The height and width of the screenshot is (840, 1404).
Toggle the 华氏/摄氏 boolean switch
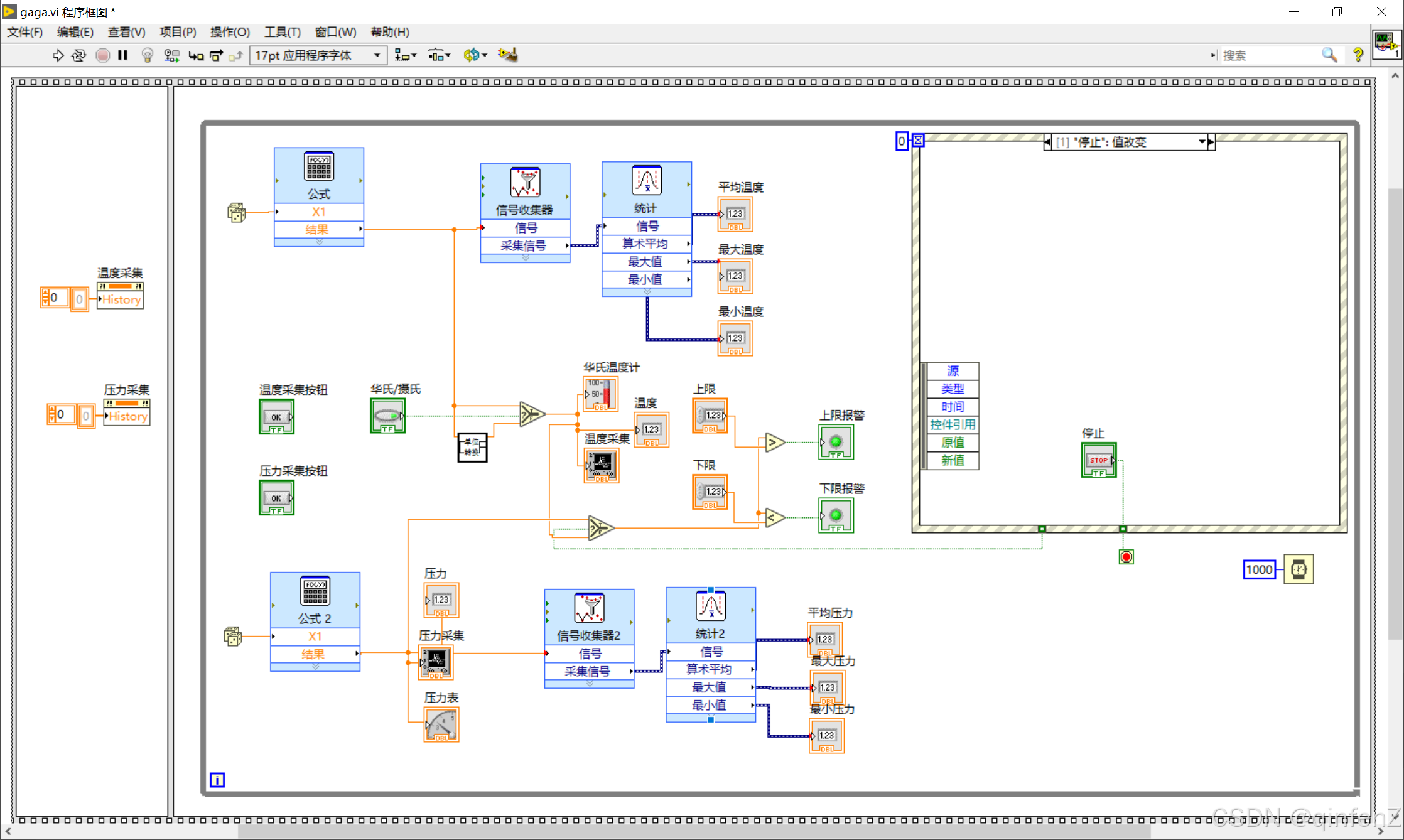click(x=387, y=416)
